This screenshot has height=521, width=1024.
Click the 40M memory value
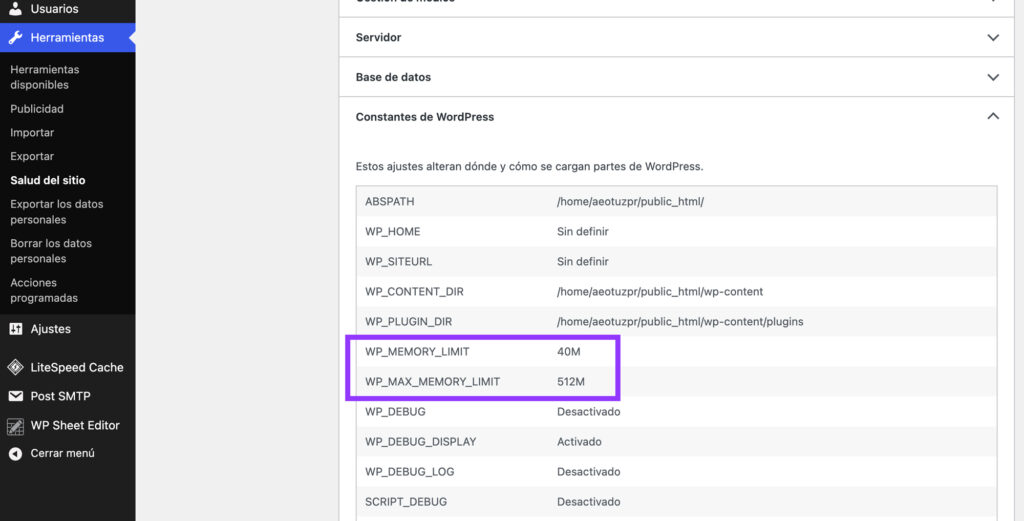click(x=568, y=352)
